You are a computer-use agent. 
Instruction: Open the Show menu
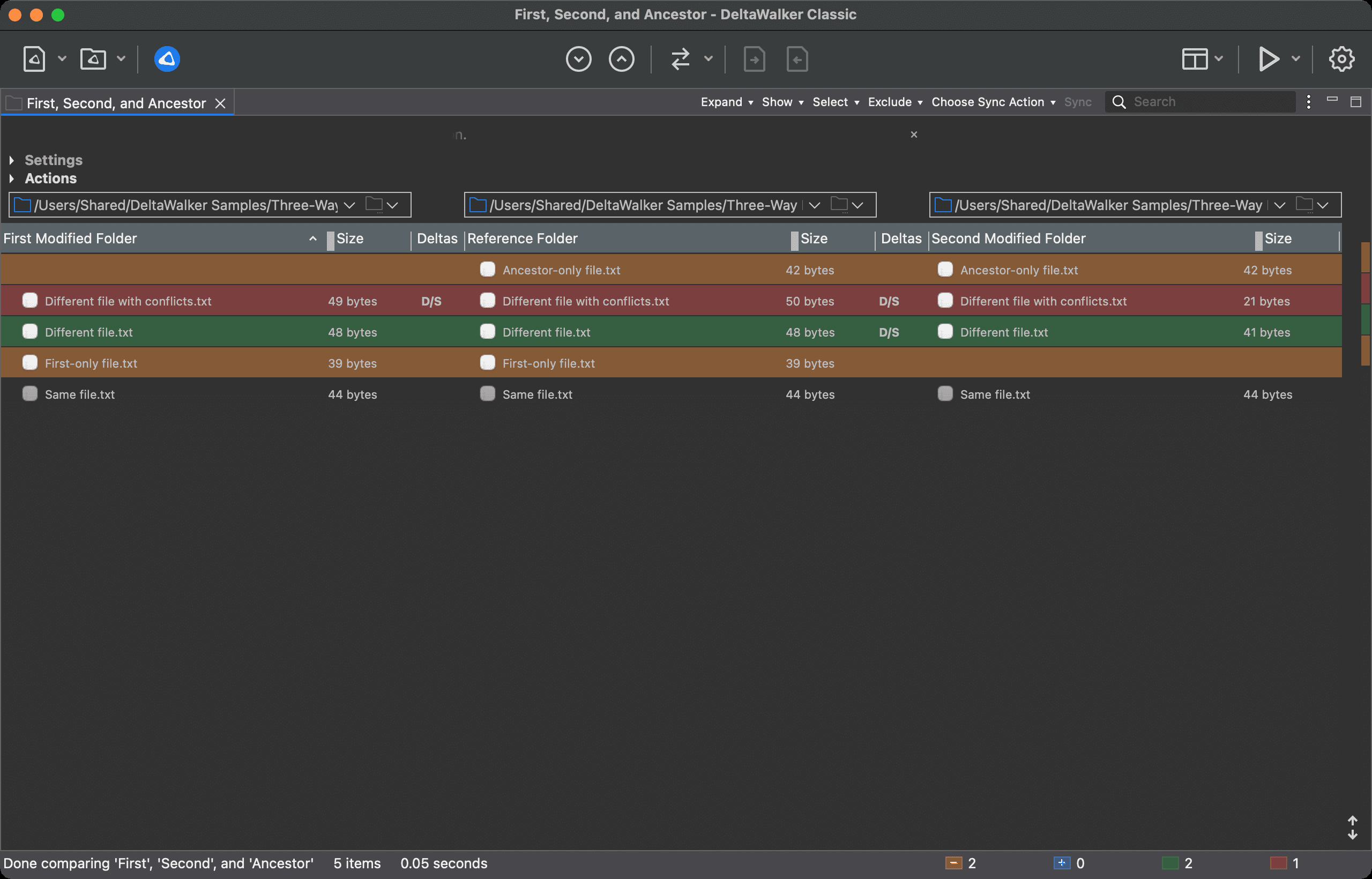[782, 102]
